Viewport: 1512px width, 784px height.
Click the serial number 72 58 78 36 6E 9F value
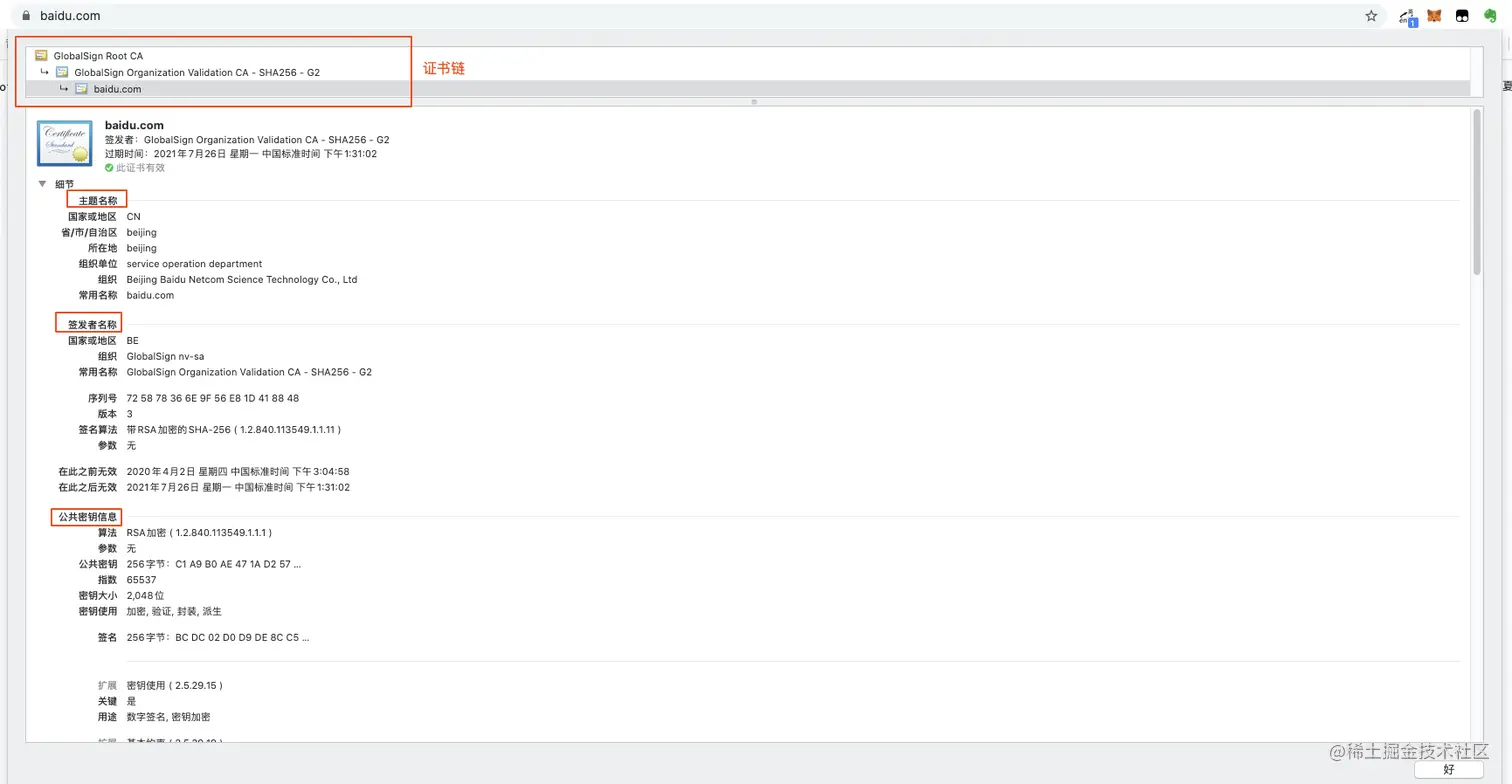213,398
